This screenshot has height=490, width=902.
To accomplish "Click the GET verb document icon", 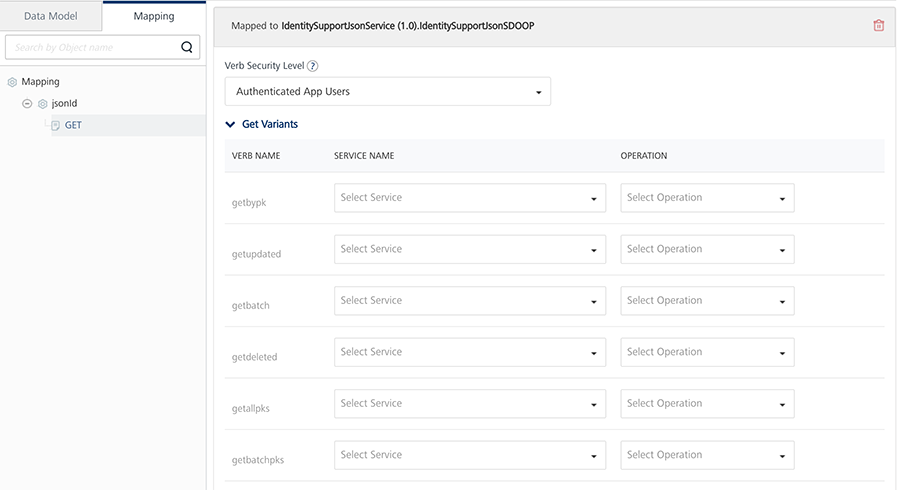I will 56,125.
